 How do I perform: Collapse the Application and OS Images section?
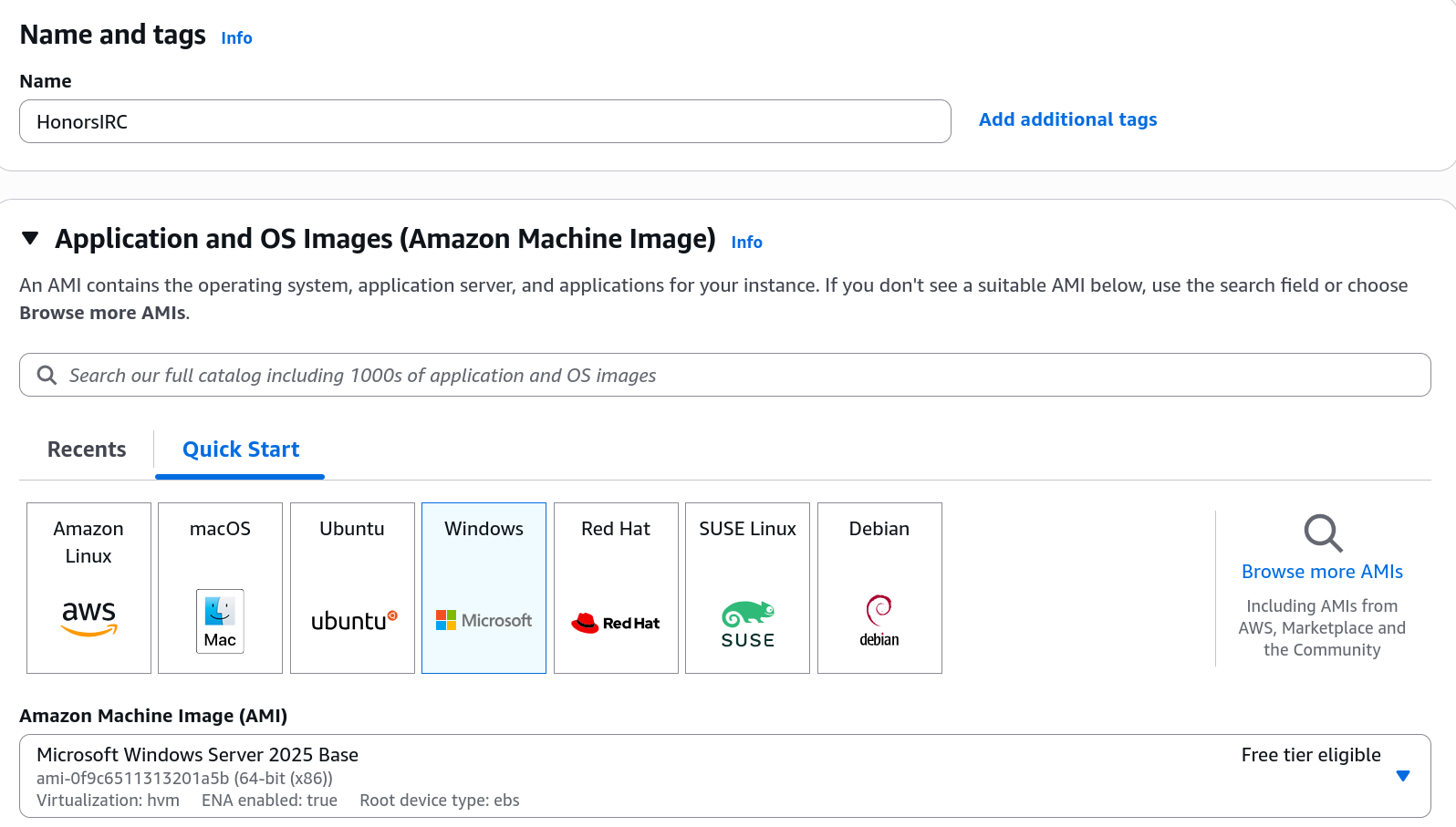pyautogui.click(x=30, y=239)
